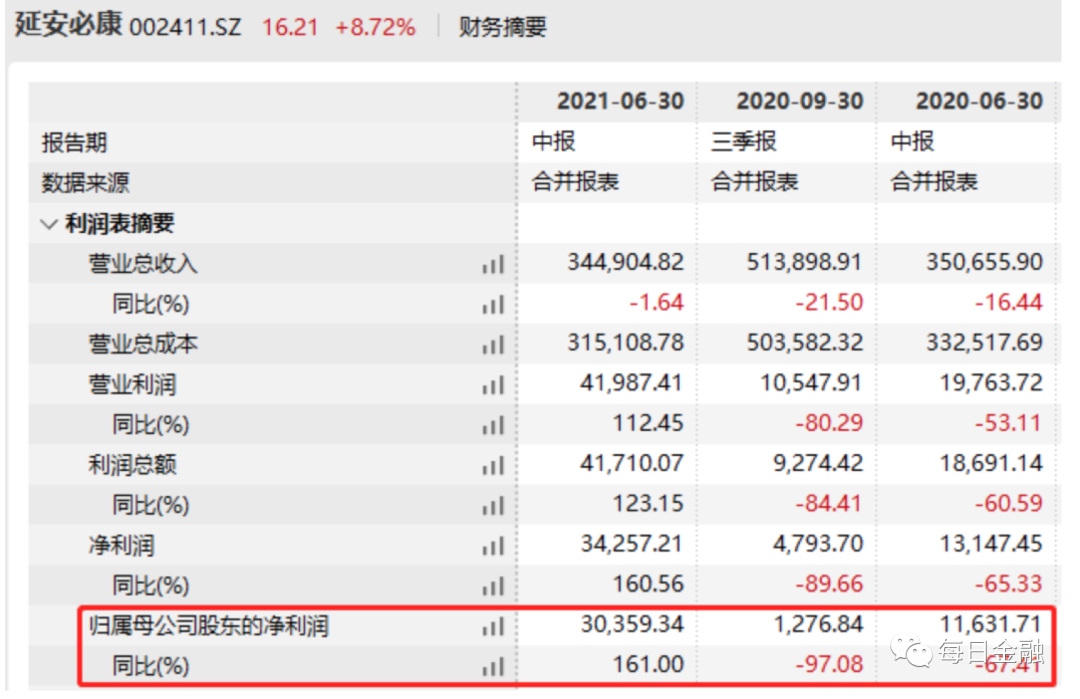Click net profit value 13,147.45
Image resolution: width=1080 pixels, height=699 pixels.
[991, 544]
